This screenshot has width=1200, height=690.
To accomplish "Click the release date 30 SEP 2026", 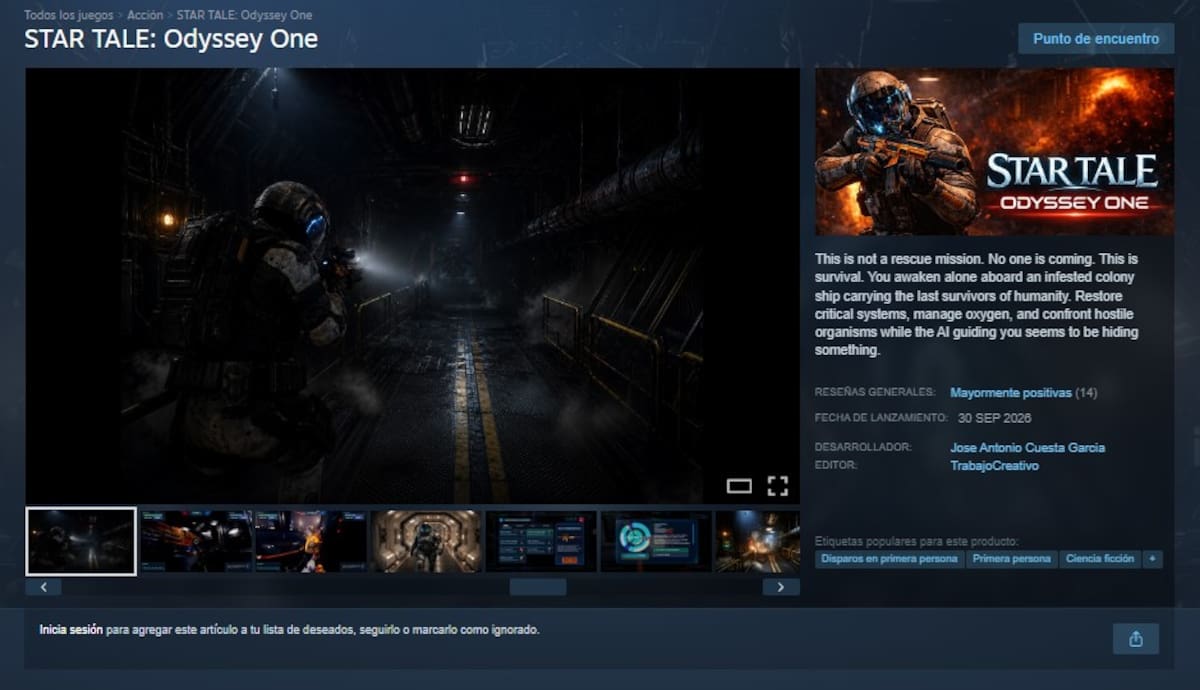I will tap(994, 417).
